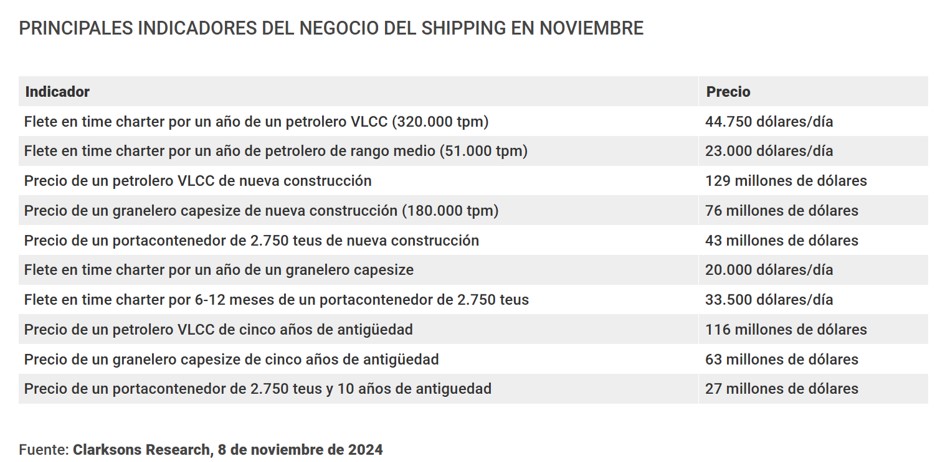Click the 63 millones de dólares cell
The height and width of the screenshot is (462, 950).
coord(782,359)
